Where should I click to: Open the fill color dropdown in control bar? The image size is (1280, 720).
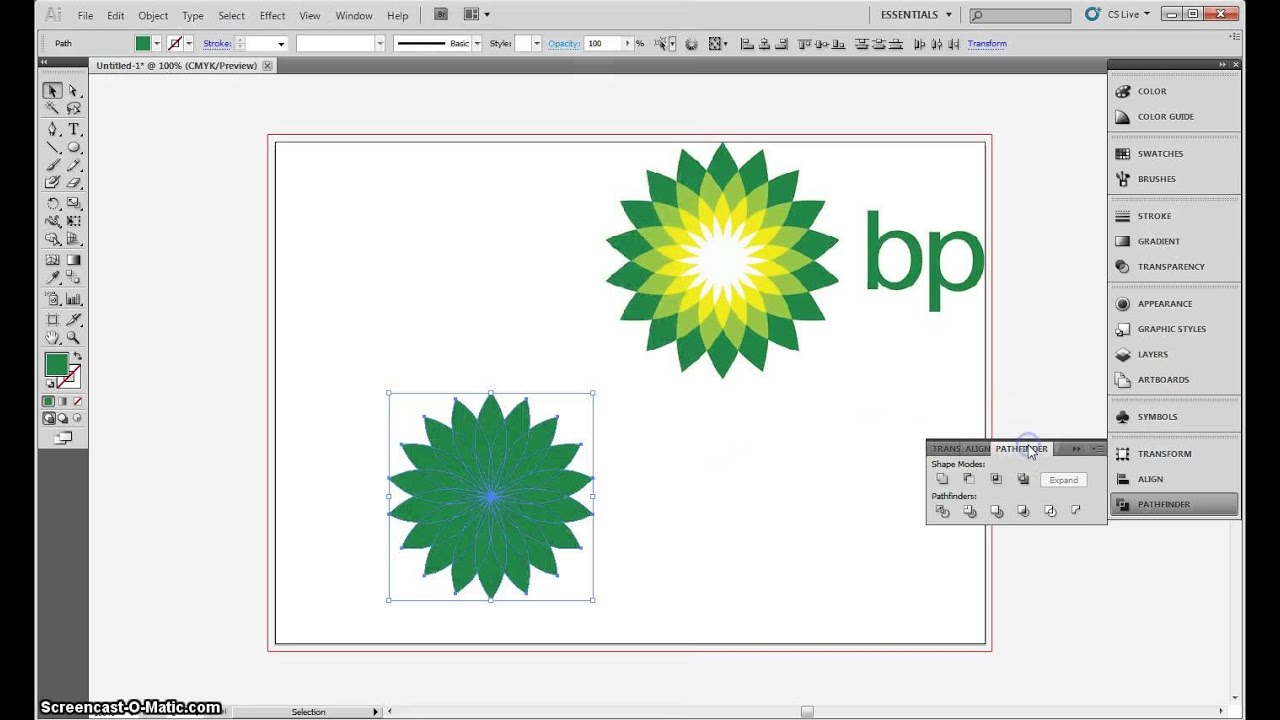click(x=157, y=44)
